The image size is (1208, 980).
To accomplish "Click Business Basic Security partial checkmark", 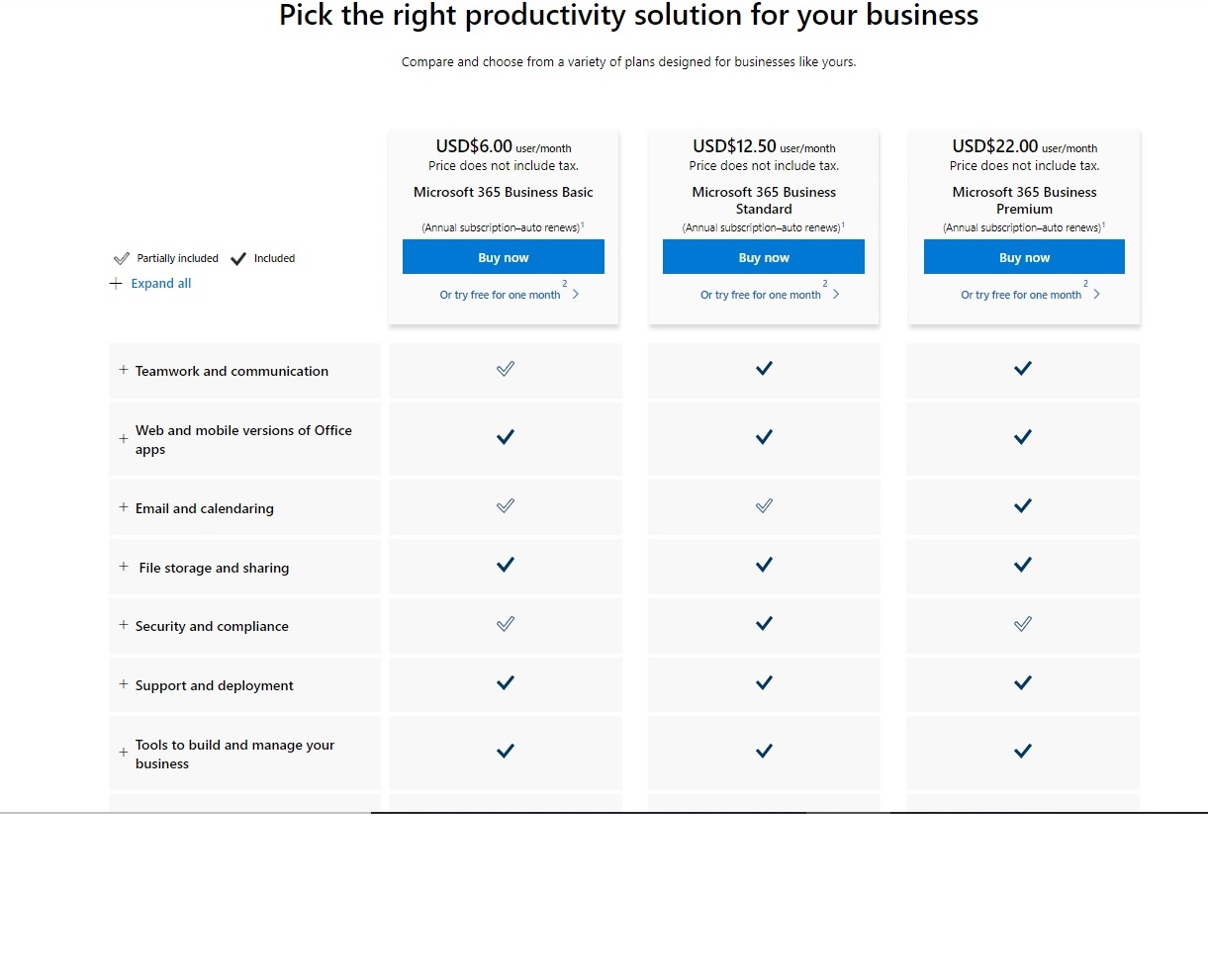I will tap(505, 624).
